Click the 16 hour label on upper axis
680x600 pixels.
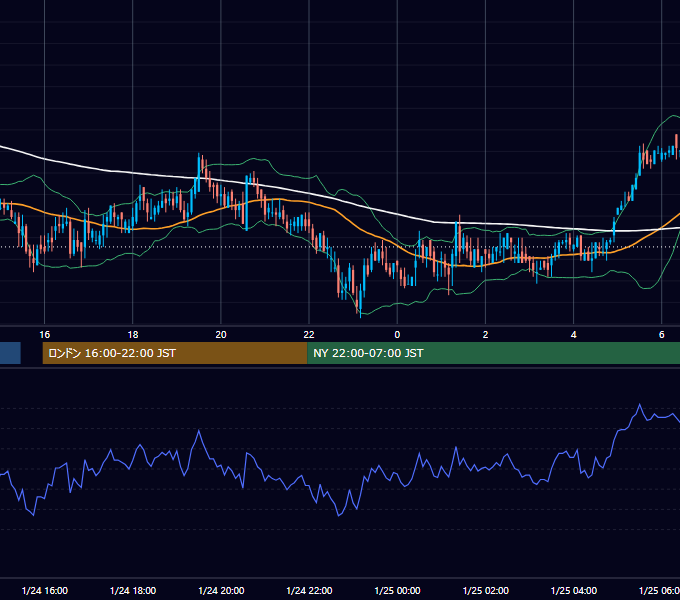click(45, 335)
